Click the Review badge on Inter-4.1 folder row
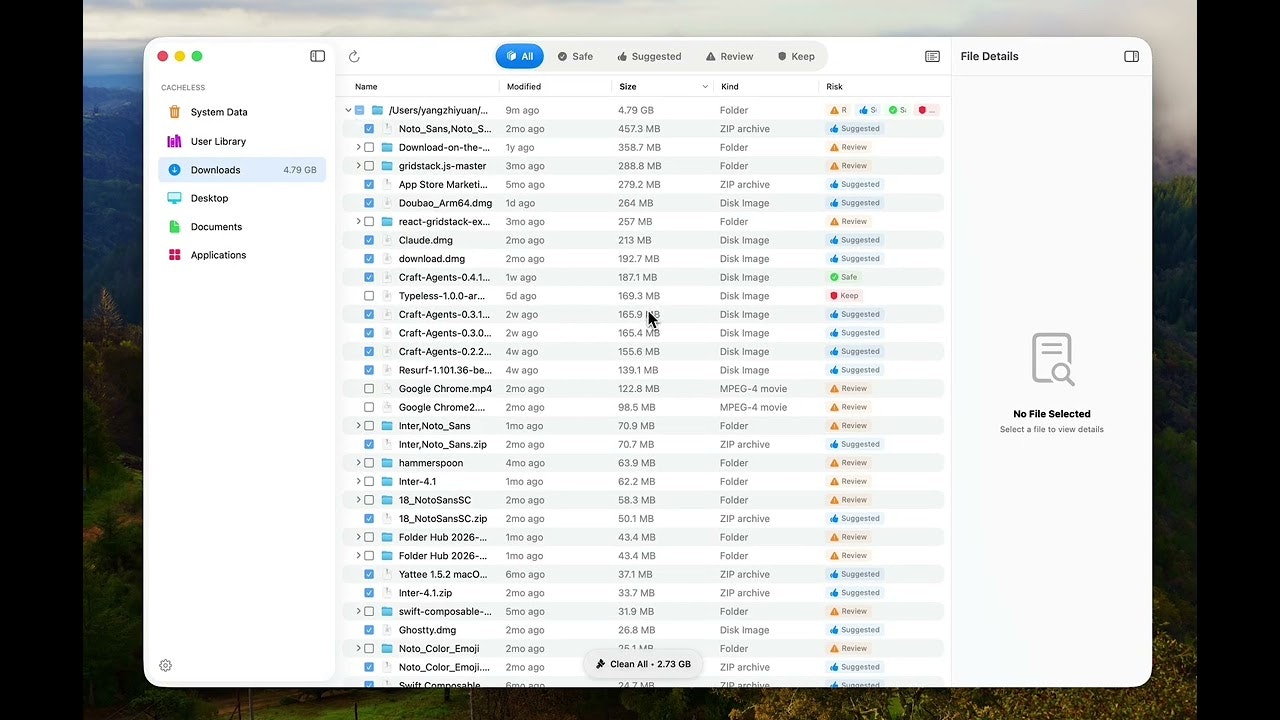Image resolution: width=1280 pixels, height=720 pixels. click(x=848, y=482)
